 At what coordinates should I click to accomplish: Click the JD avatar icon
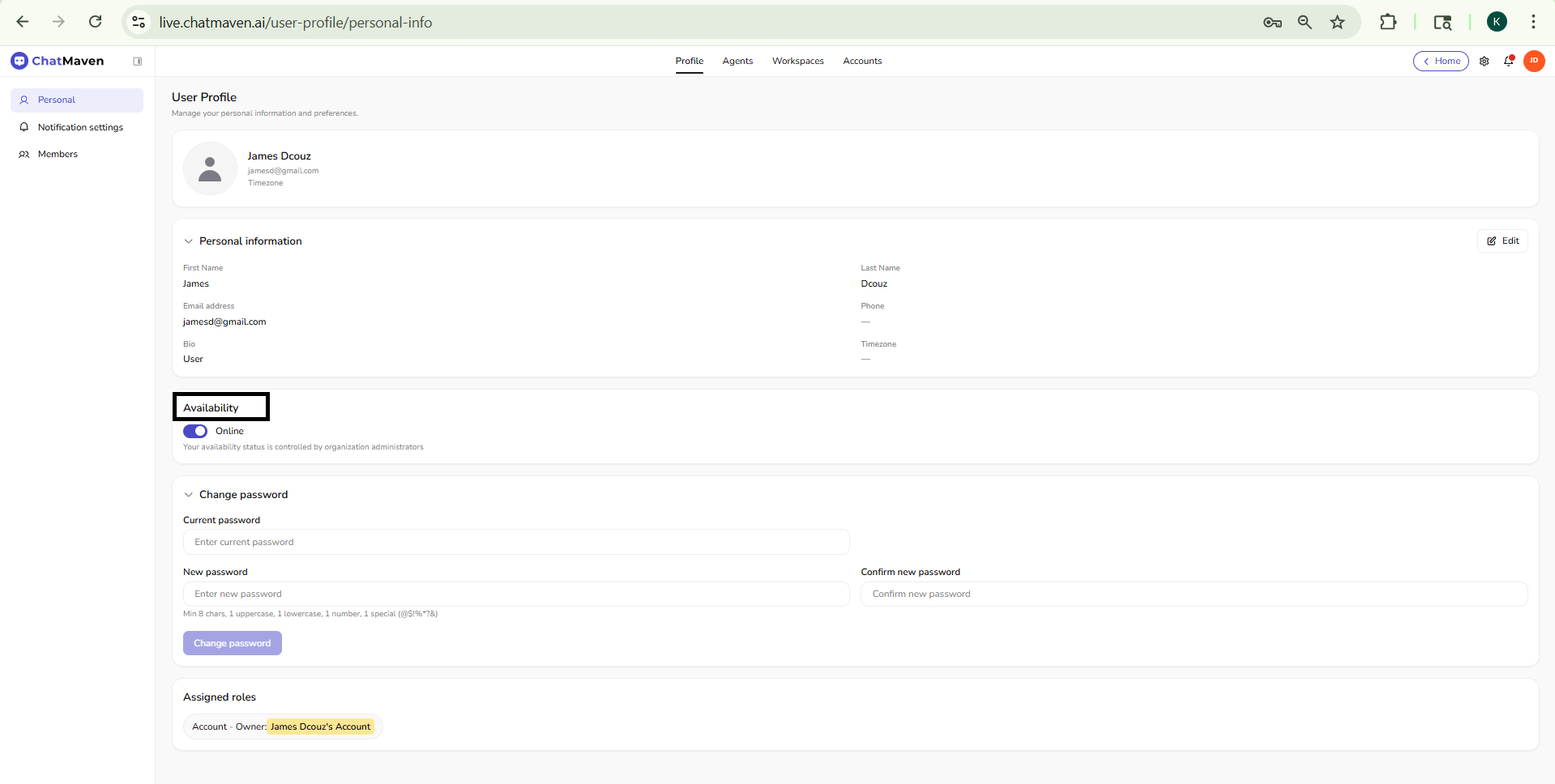(1534, 61)
